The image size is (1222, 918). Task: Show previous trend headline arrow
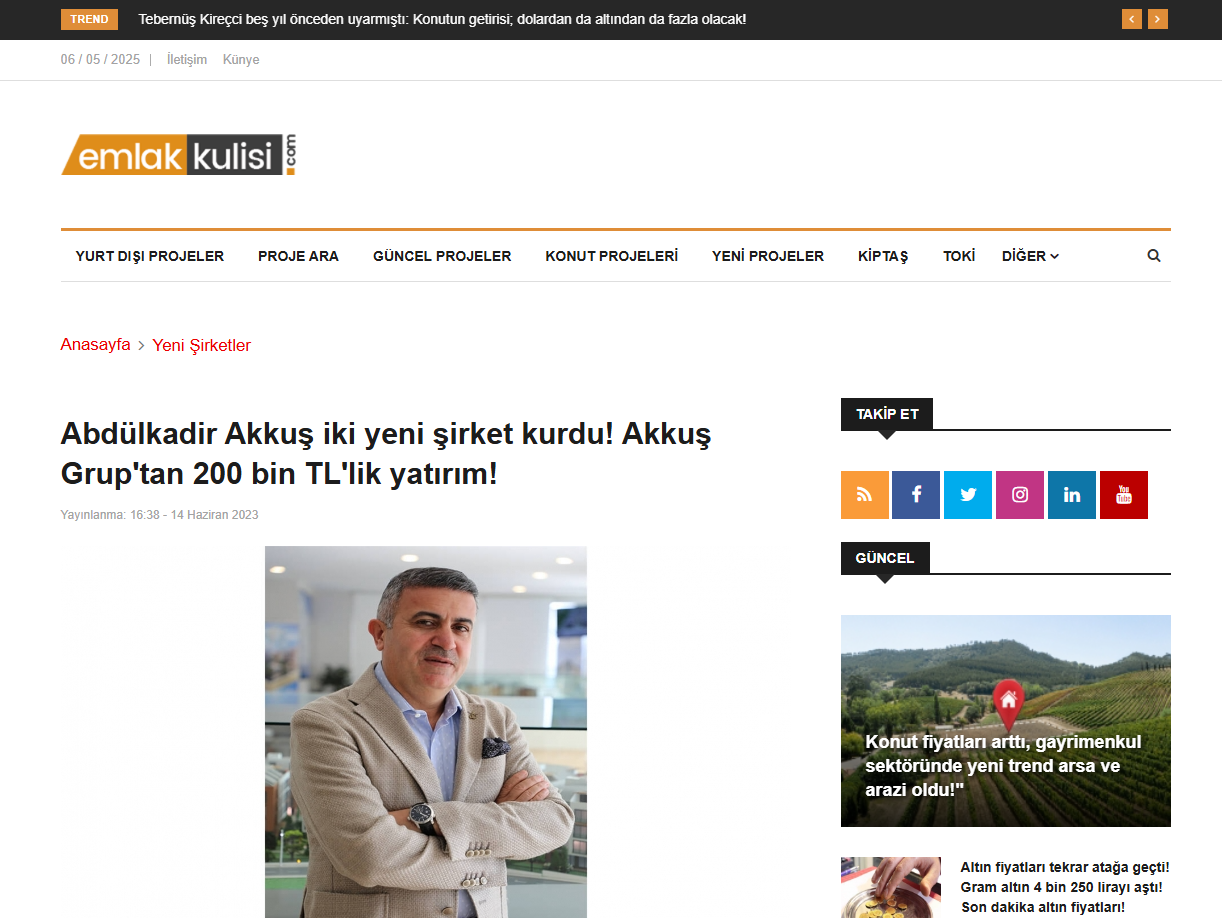click(x=1132, y=19)
